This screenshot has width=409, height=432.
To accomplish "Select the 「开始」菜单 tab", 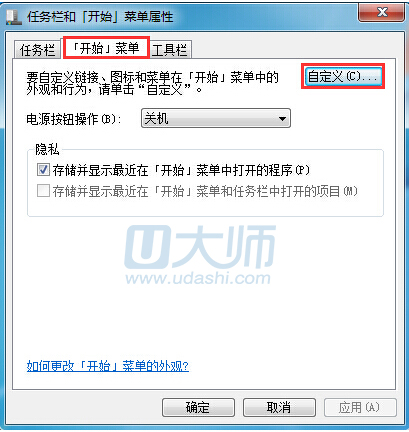I will [x=106, y=48].
